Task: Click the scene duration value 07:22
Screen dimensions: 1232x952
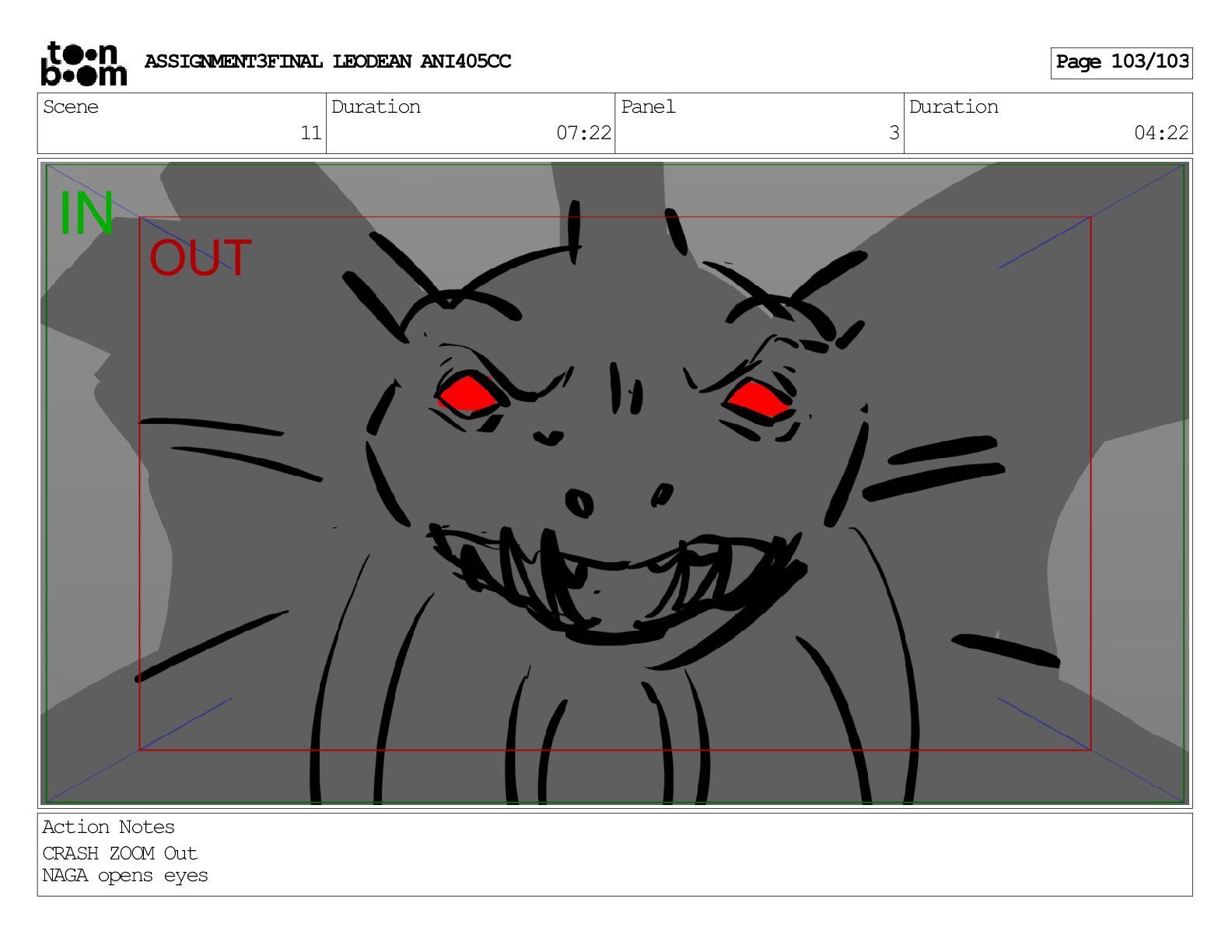Action: pyautogui.click(x=584, y=133)
